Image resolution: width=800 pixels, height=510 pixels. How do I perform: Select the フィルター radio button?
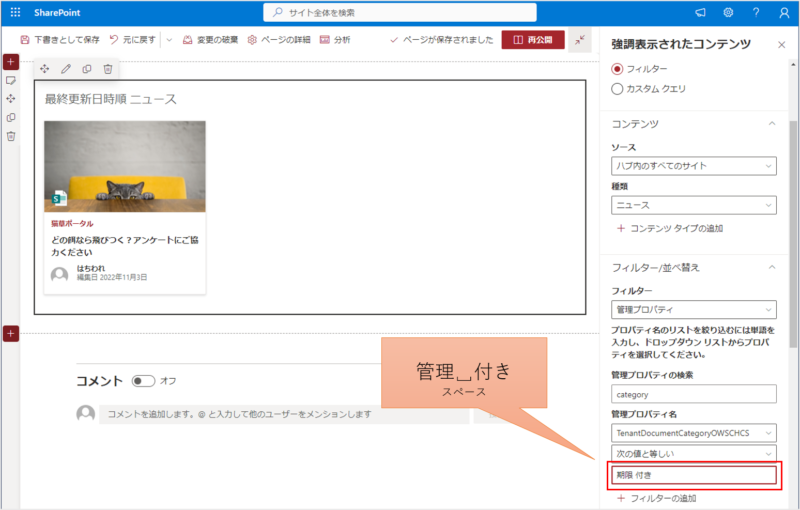617,68
